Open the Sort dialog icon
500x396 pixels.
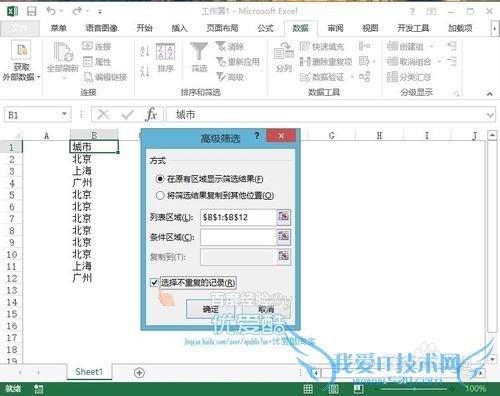tap(165, 51)
